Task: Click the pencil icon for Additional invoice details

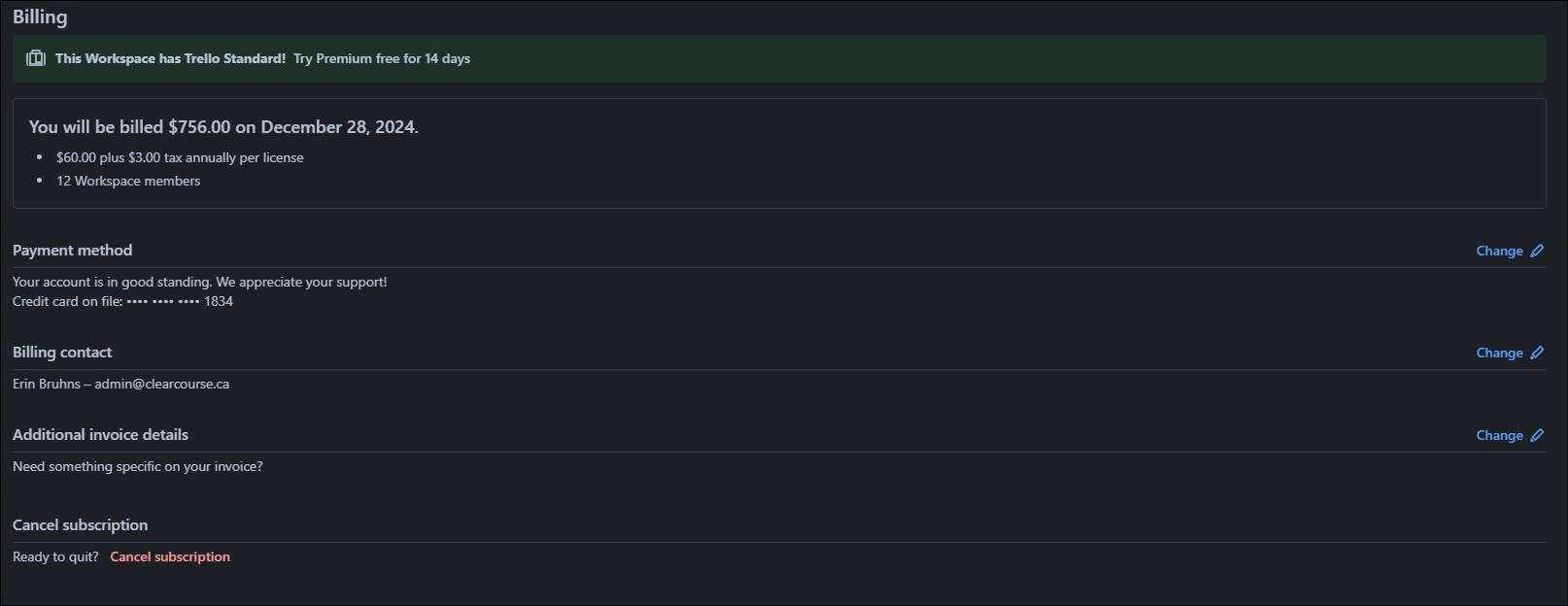Action: tap(1537, 435)
